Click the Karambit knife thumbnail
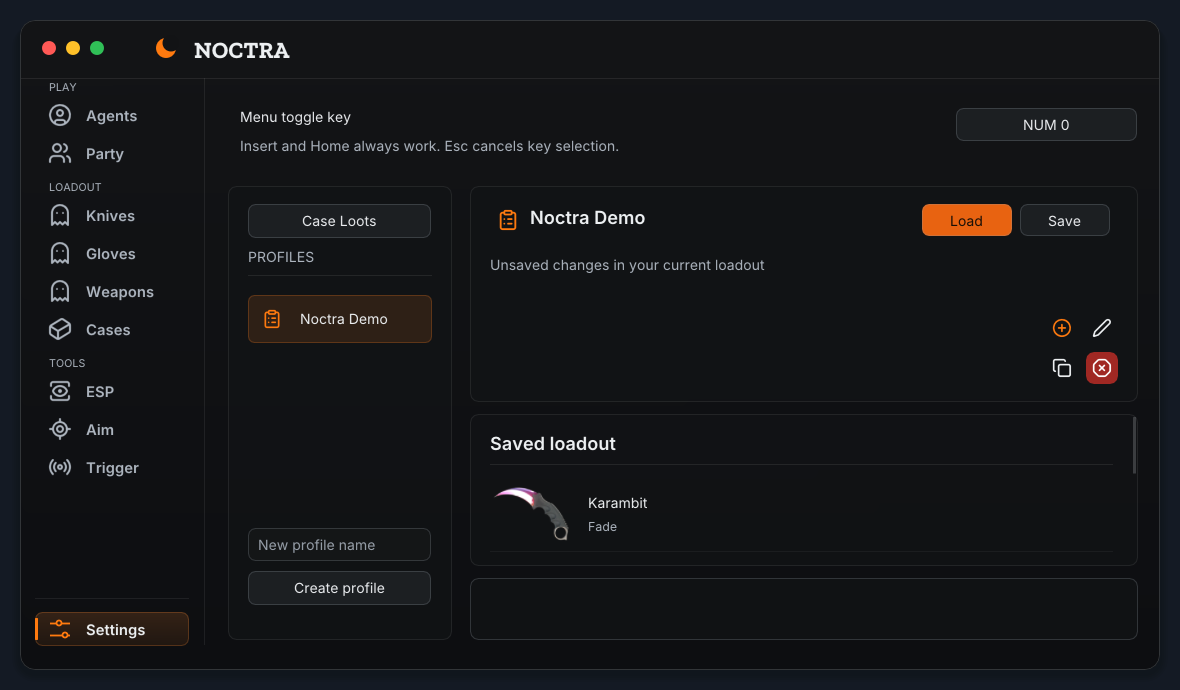Screen dimensions: 1180x690 pos(531,513)
